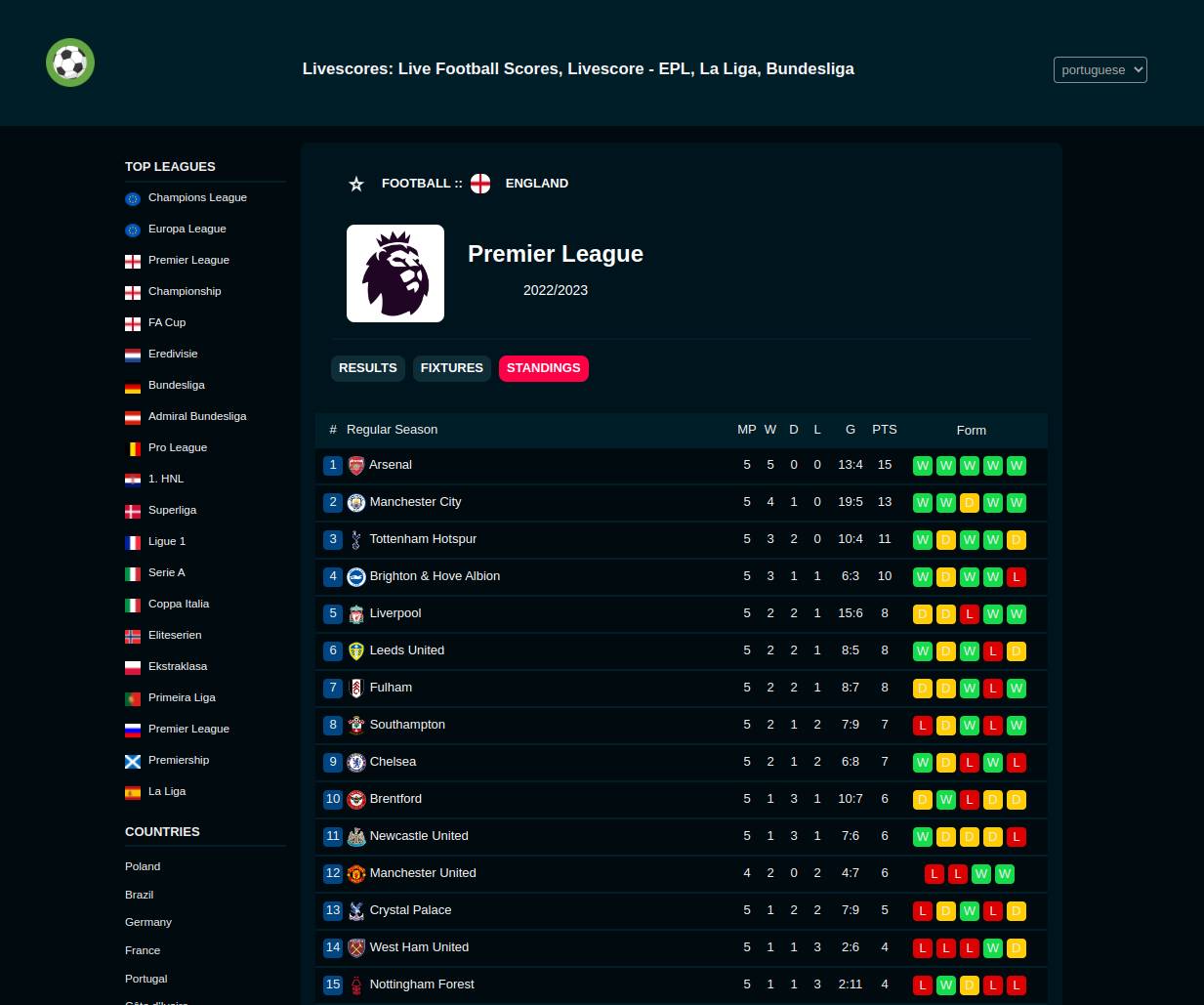Click the soccer ball site logo
Screen dimensions: 1204x1005
coord(70,63)
